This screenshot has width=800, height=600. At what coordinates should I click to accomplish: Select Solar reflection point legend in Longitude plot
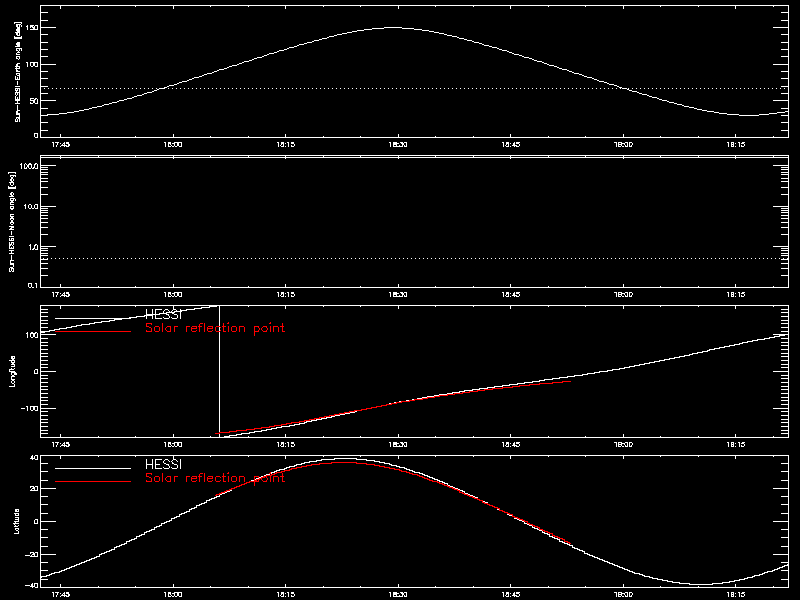click(x=215, y=328)
